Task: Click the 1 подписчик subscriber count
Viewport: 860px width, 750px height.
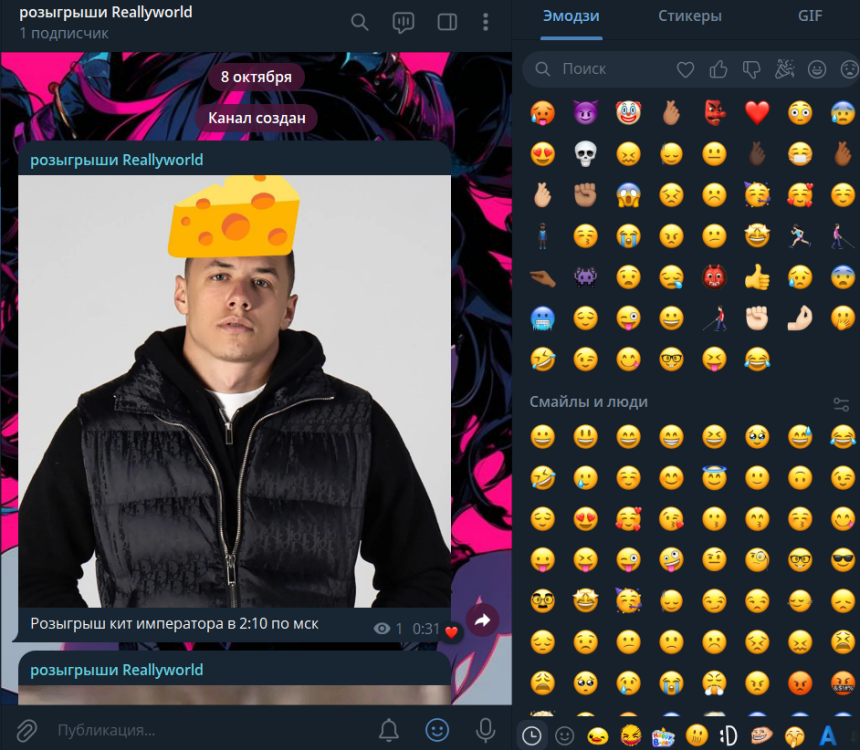Action: click(64, 33)
